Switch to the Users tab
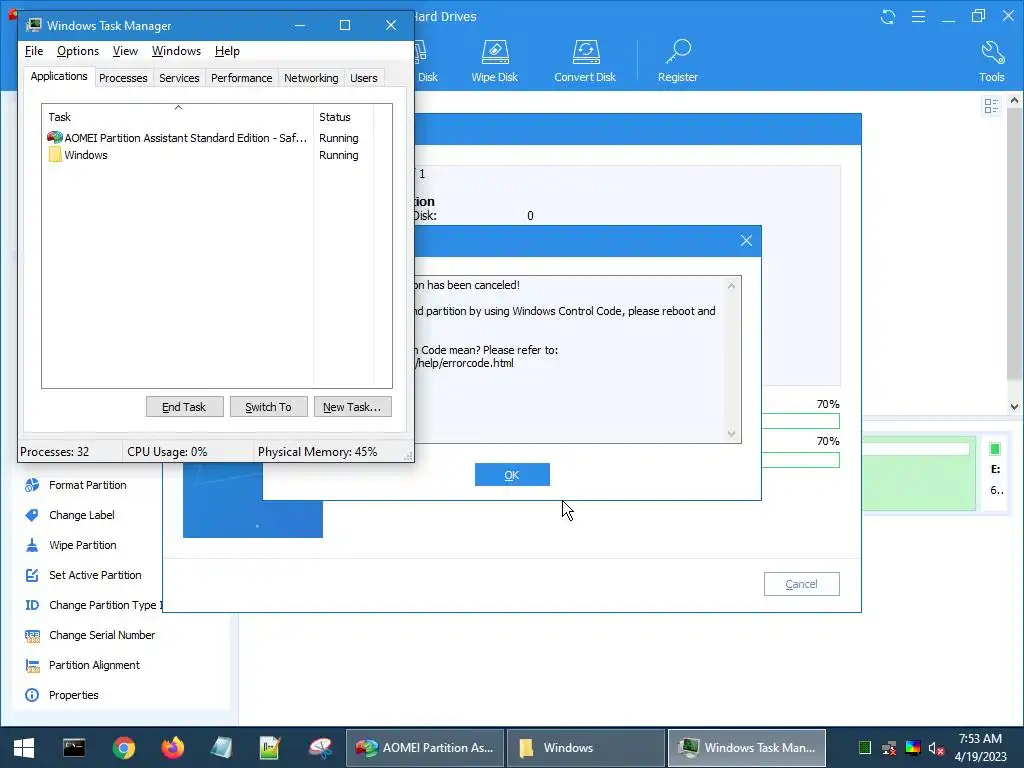The width and height of the screenshot is (1024, 768). 364,78
